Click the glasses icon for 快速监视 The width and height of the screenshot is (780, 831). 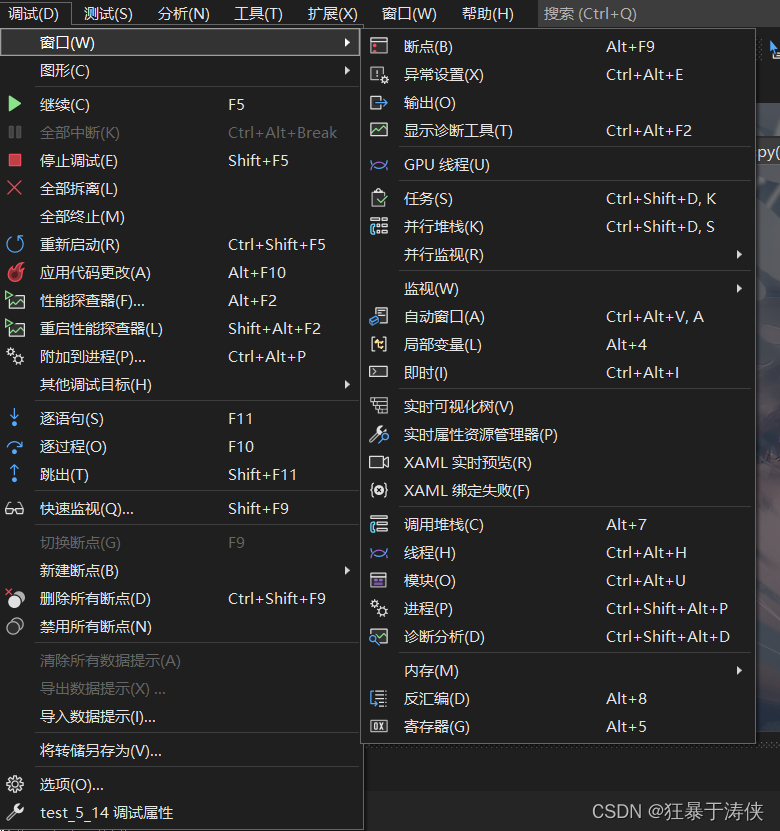pos(14,509)
